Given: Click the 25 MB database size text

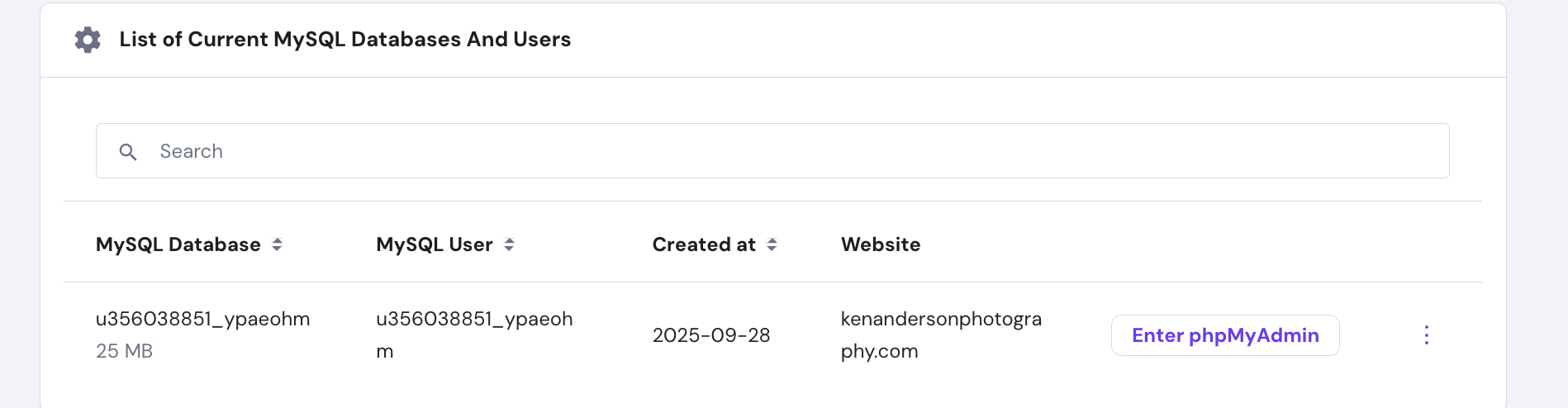Looking at the screenshot, I should click(124, 351).
